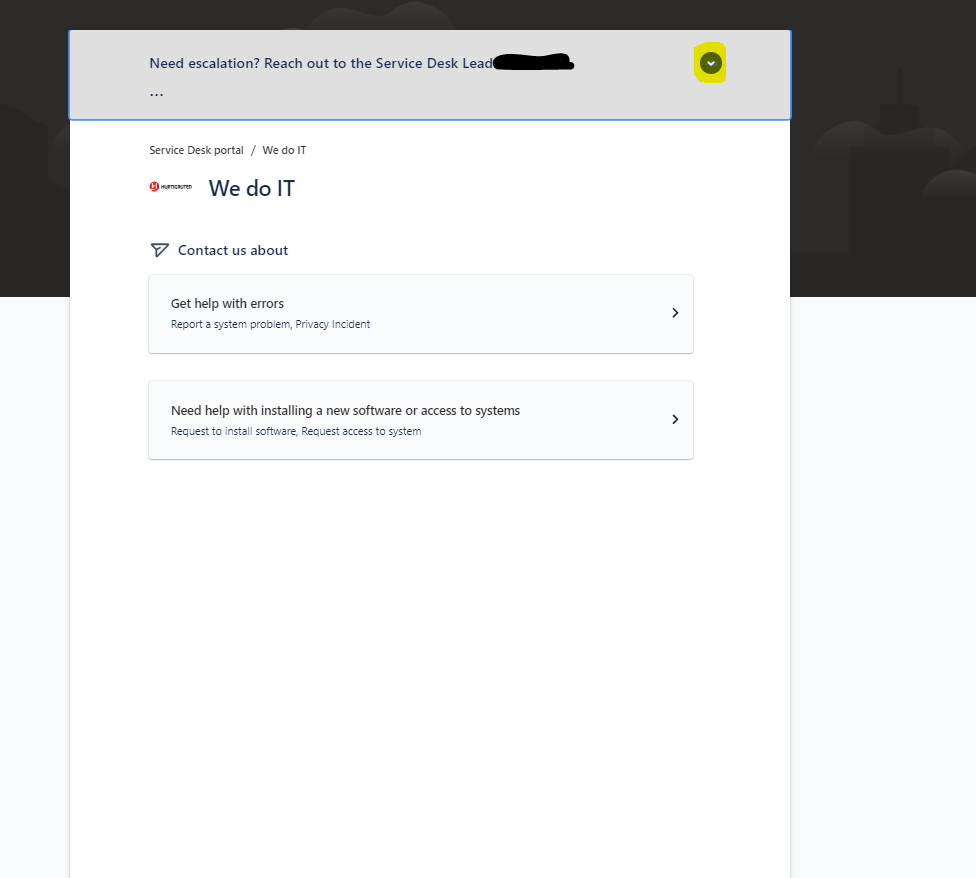Screen dimensions: 976x878
Task: Open Get help with errors card
Action: [x=421, y=314]
